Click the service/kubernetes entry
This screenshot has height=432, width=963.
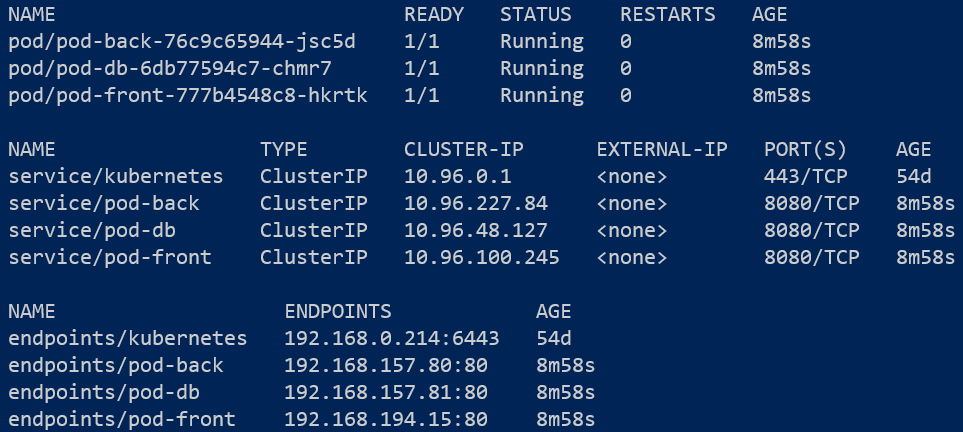point(115,177)
